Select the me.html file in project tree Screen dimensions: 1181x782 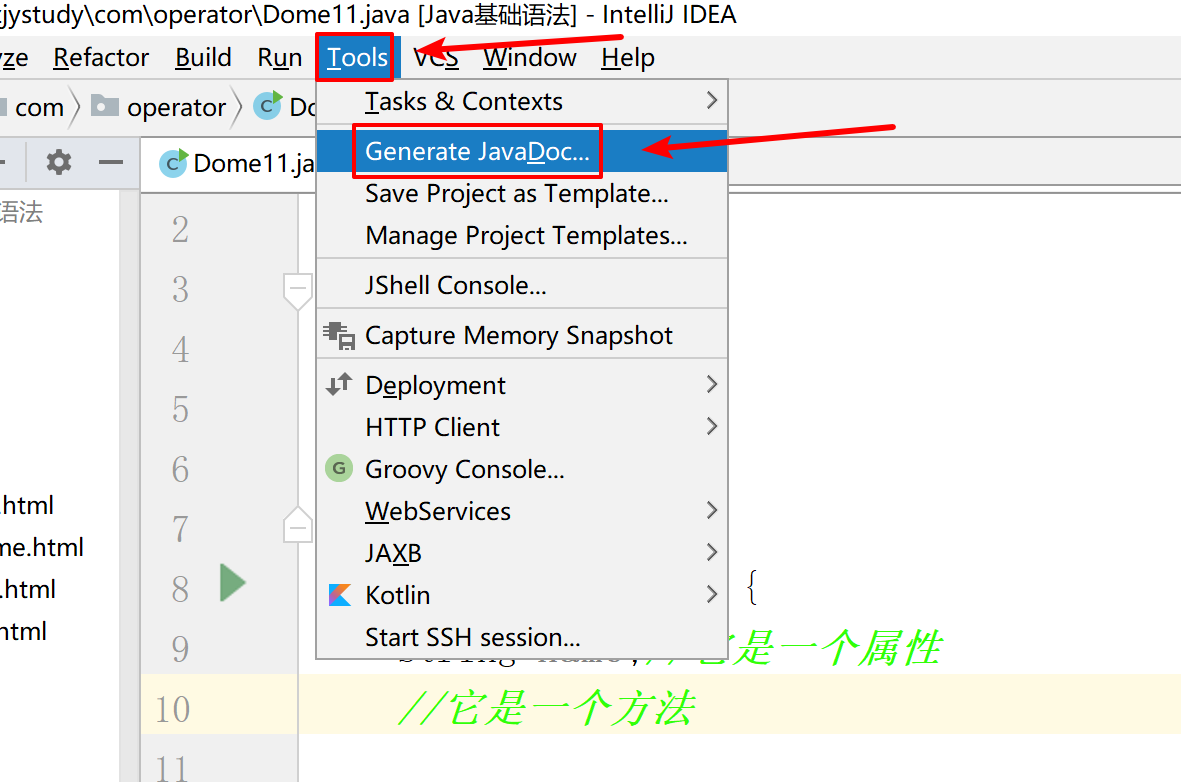pyautogui.click(x=41, y=548)
